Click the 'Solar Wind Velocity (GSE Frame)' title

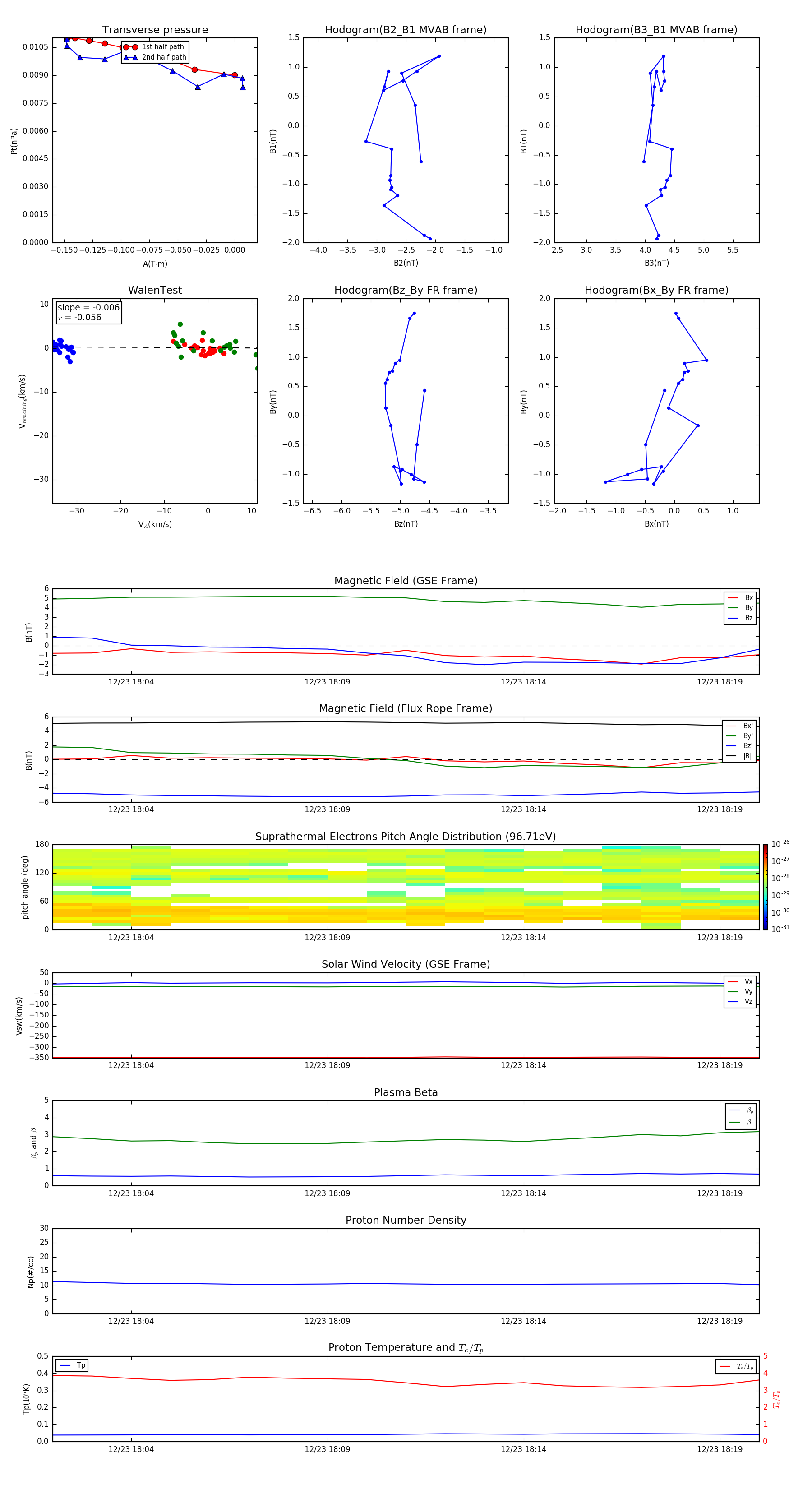406,964
